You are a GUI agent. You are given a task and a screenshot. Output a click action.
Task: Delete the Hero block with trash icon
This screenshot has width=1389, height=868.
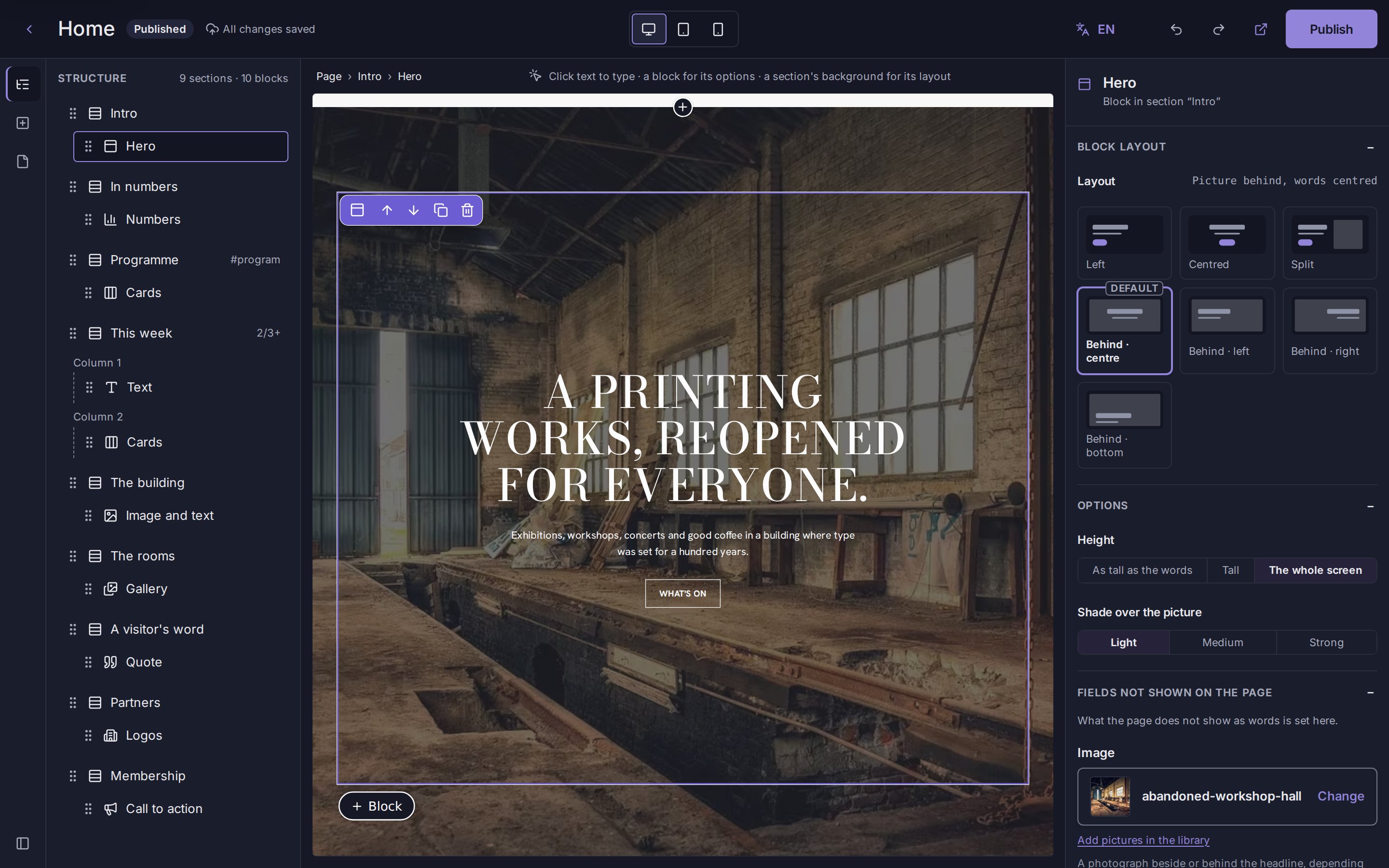[467, 210]
